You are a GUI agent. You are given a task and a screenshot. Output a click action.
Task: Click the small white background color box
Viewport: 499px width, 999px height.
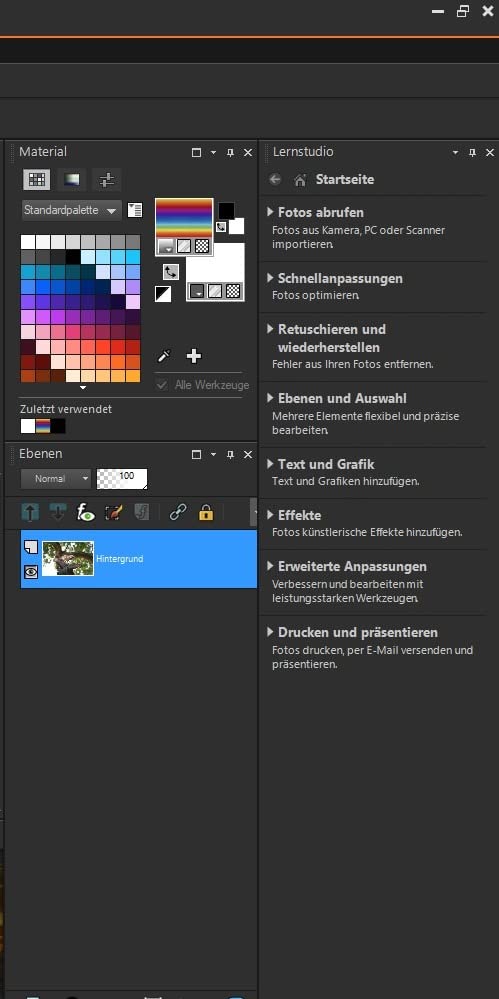click(x=236, y=226)
